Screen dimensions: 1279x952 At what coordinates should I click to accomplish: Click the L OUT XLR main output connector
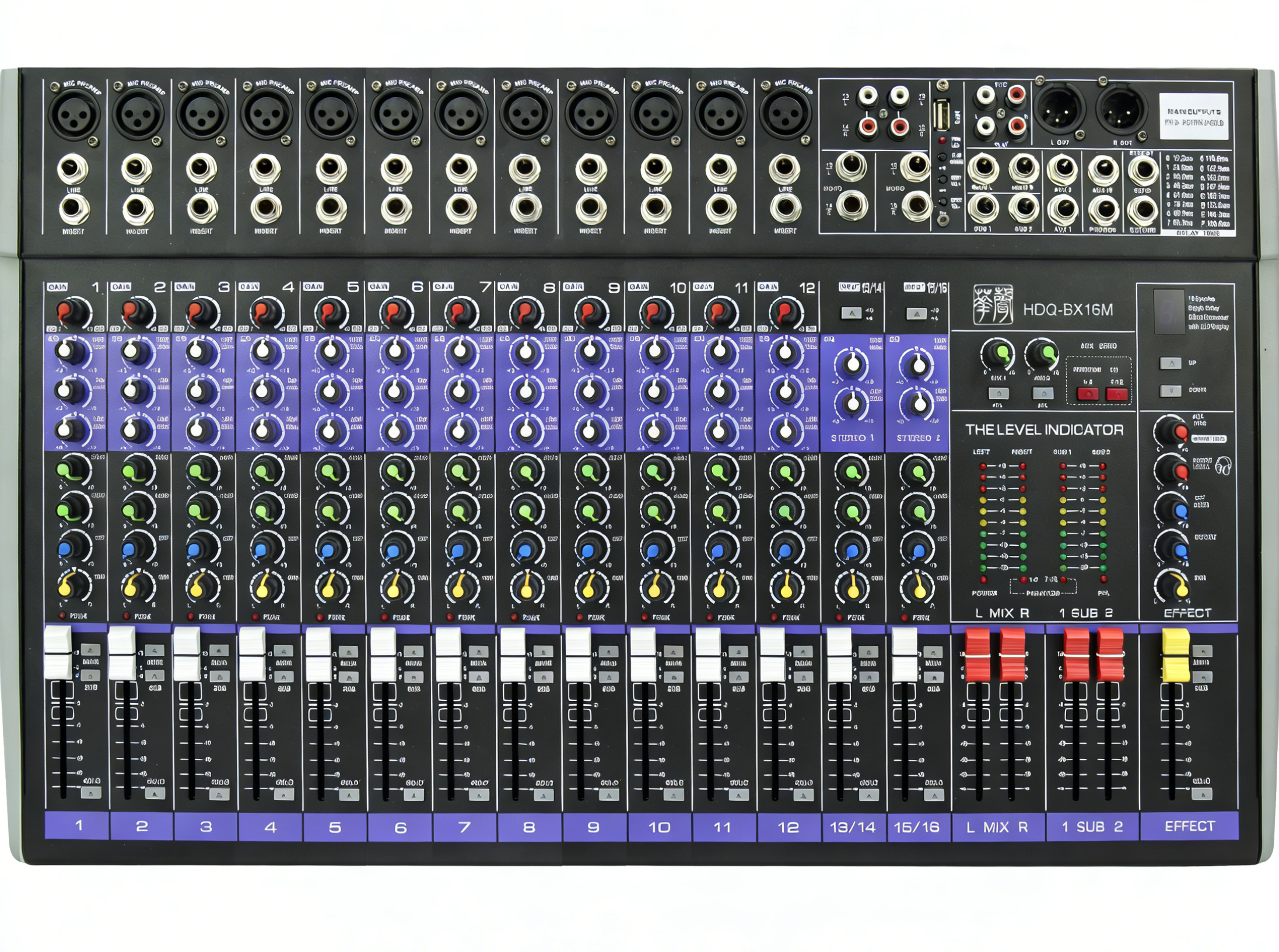click(x=1059, y=108)
